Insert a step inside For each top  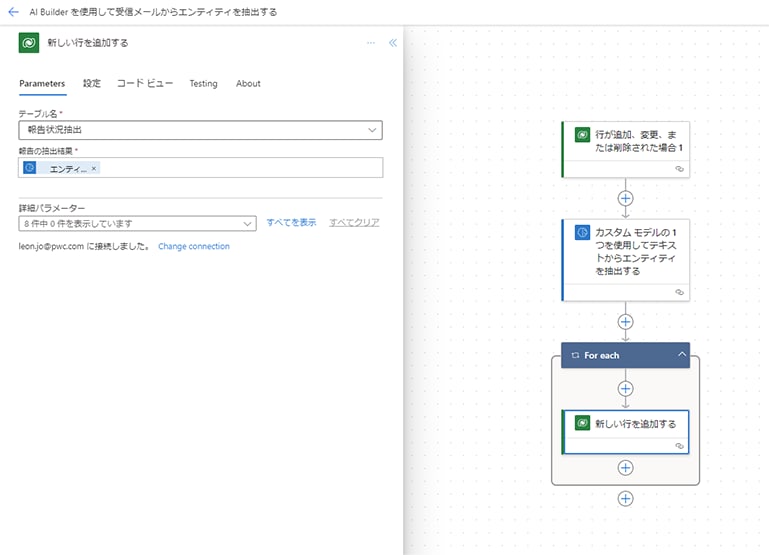coord(626,388)
